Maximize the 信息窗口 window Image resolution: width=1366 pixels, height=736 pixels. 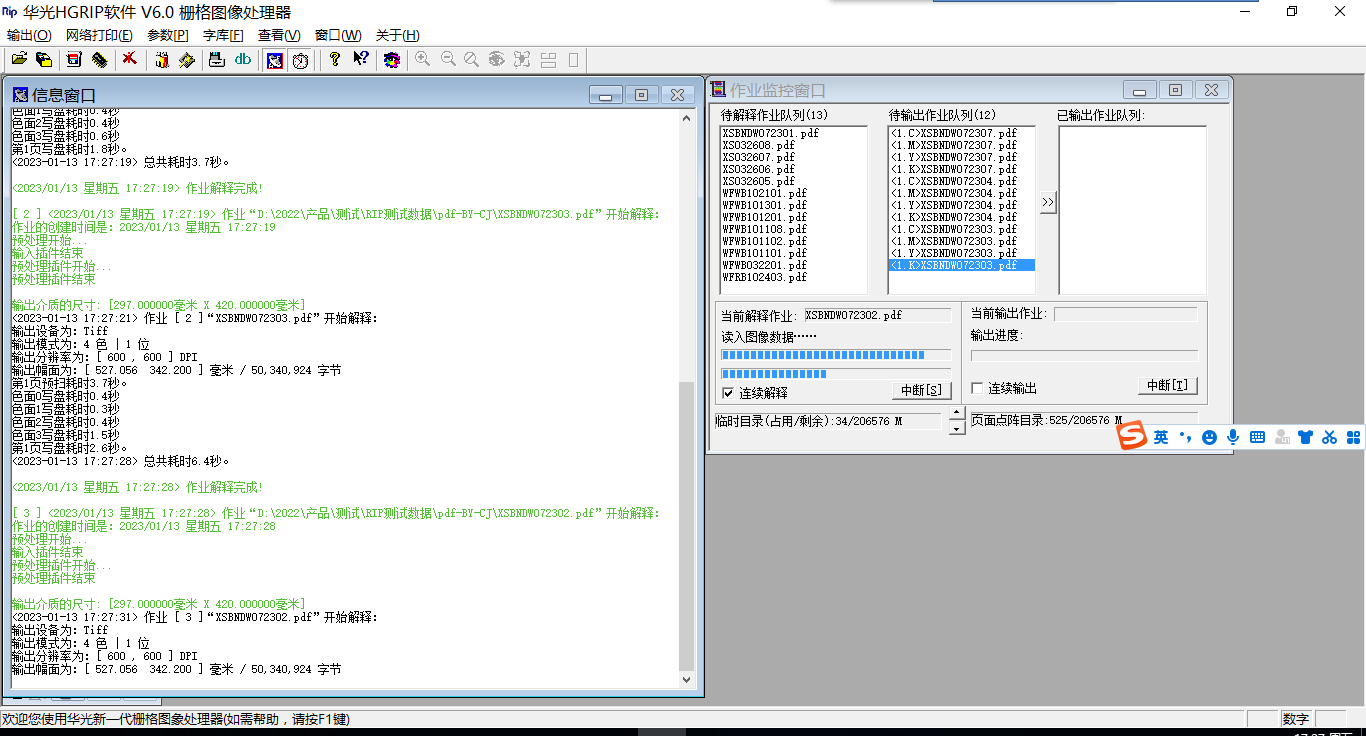[641, 95]
